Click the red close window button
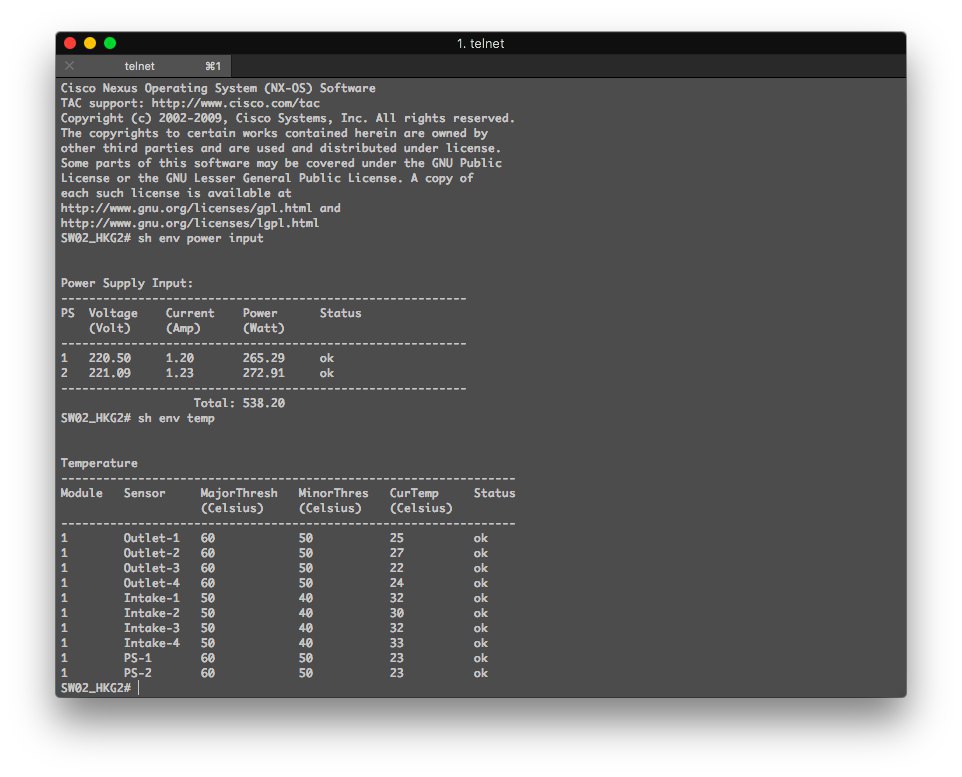962x777 pixels. click(70, 43)
